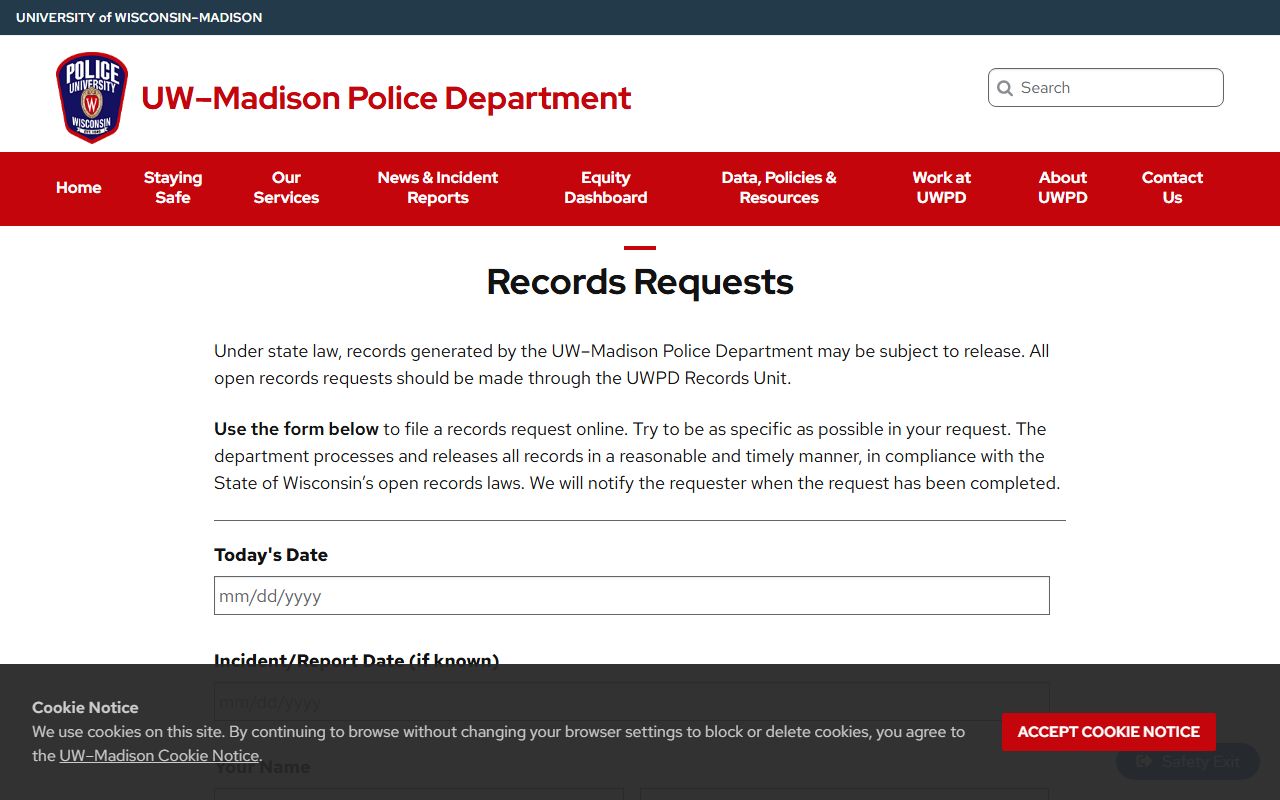
Task: Open UW–Madison Police Department title link
Action: point(386,98)
